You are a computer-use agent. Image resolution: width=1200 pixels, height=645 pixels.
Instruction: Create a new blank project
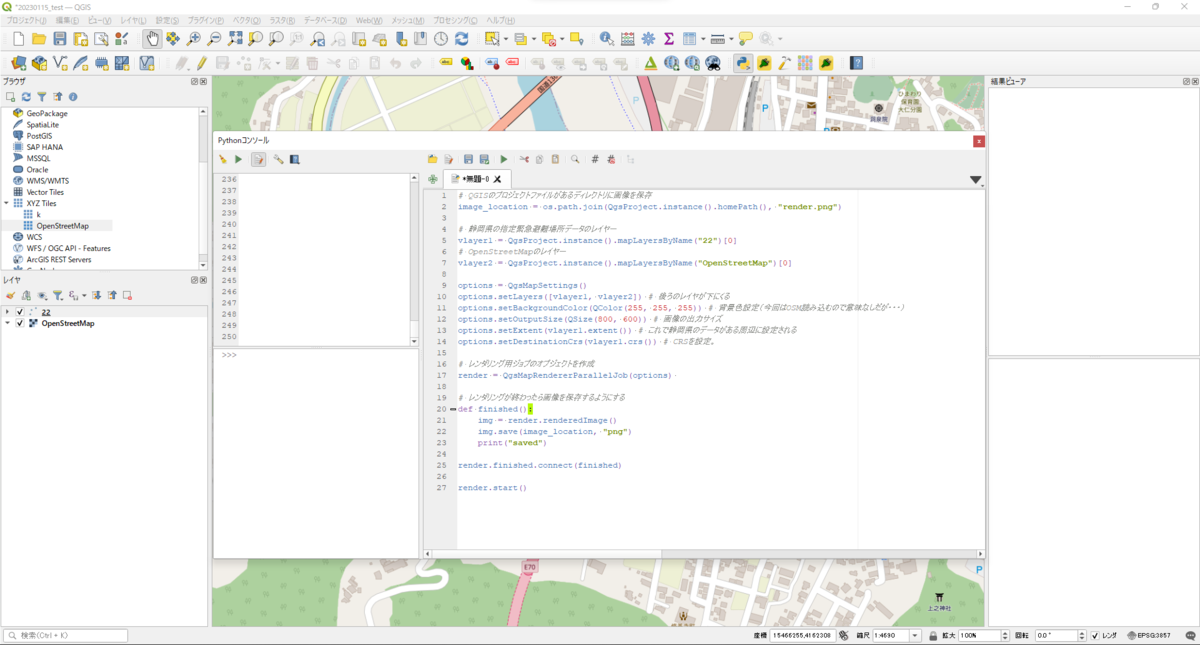(17, 39)
